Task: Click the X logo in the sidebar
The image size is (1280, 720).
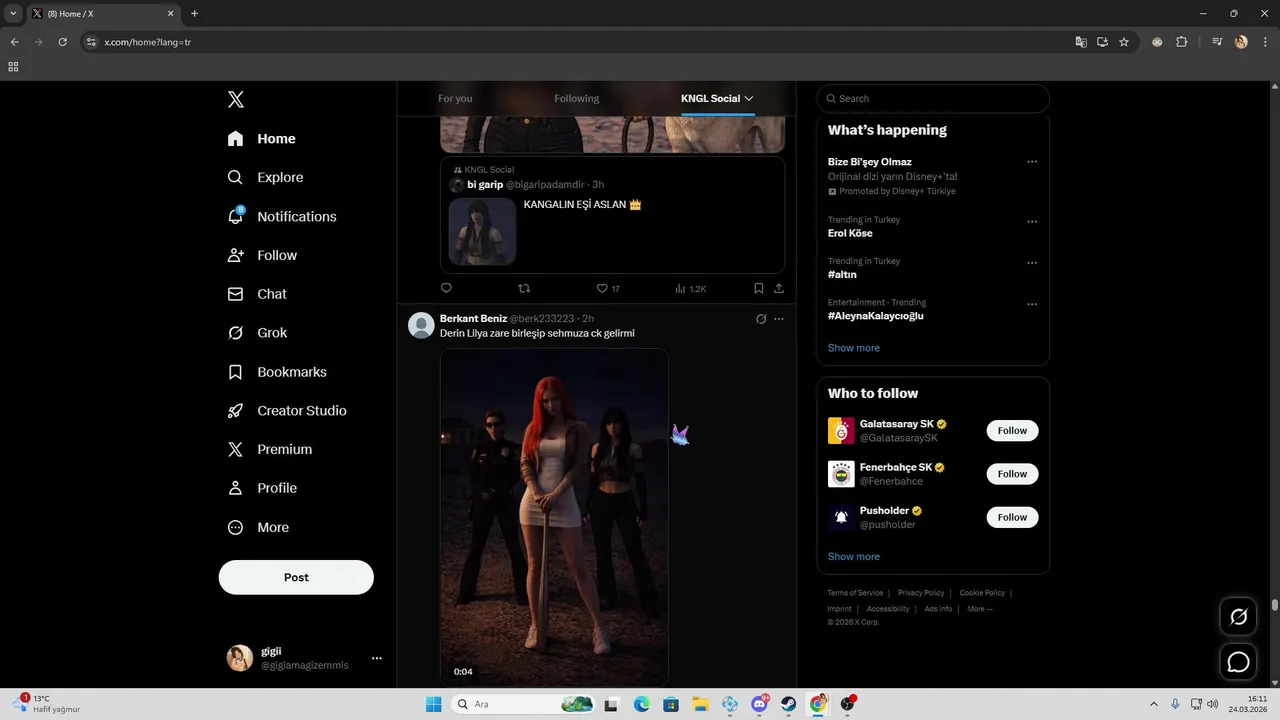Action: [236, 99]
